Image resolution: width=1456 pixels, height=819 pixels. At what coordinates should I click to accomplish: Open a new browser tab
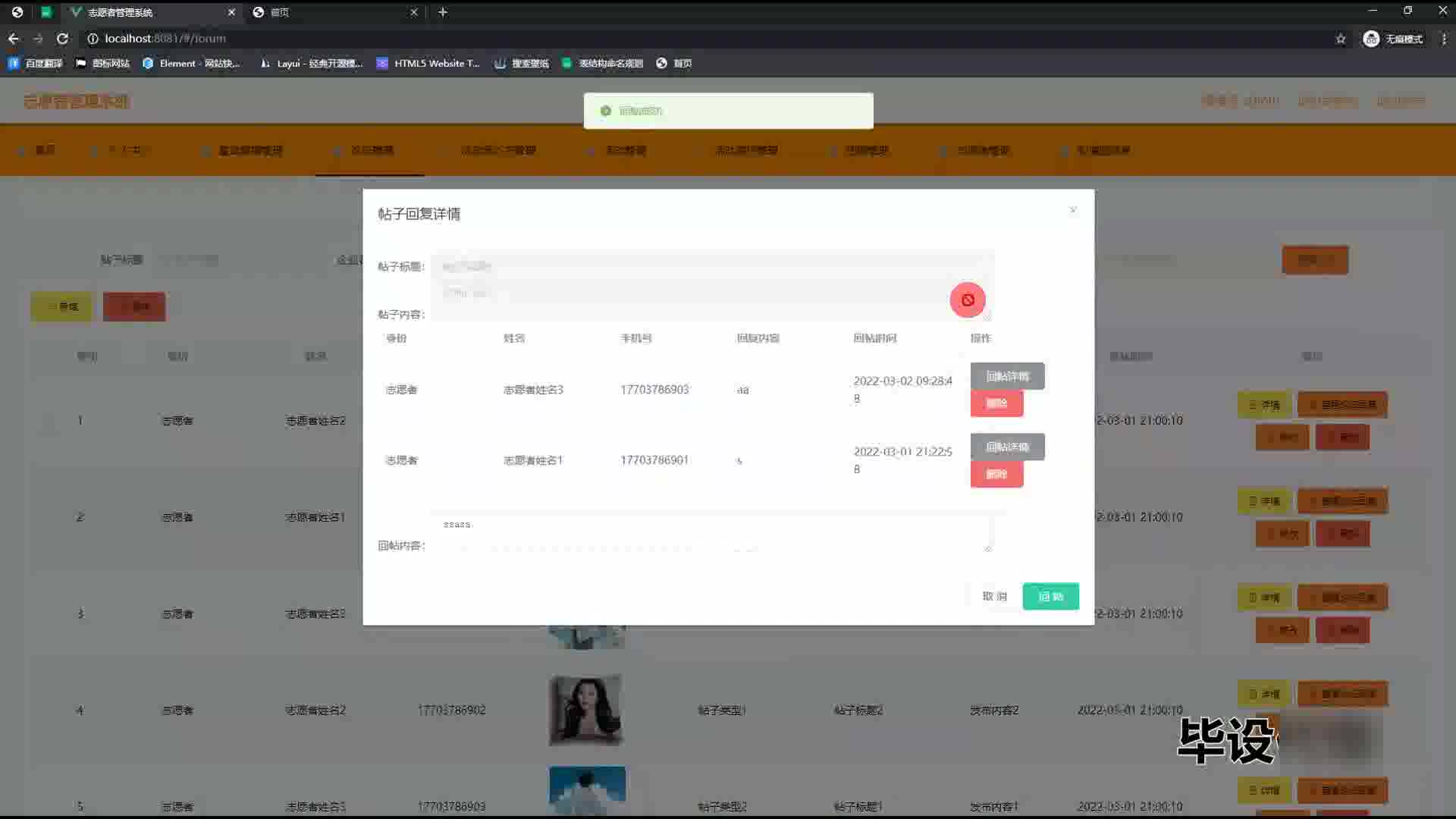coord(443,12)
